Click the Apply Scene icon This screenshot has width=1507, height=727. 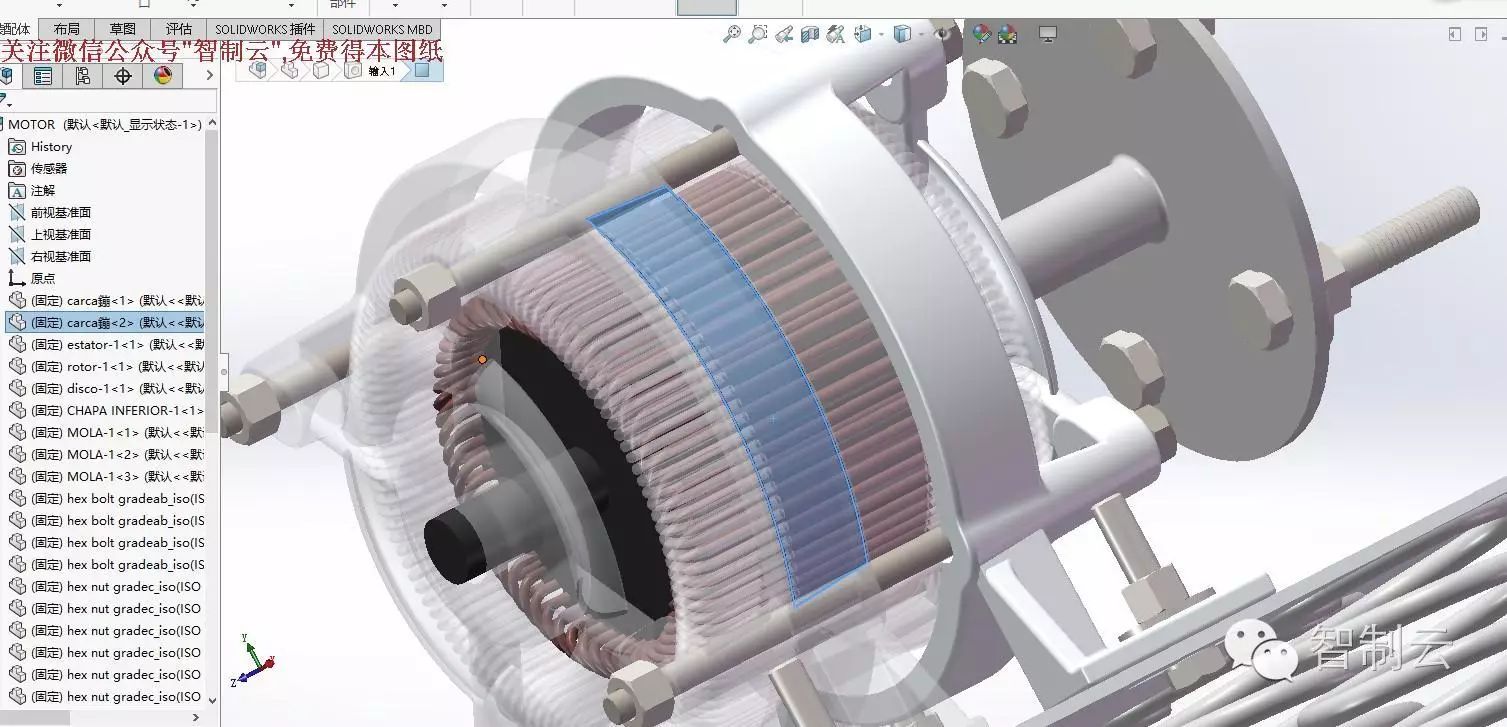pos(1007,35)
